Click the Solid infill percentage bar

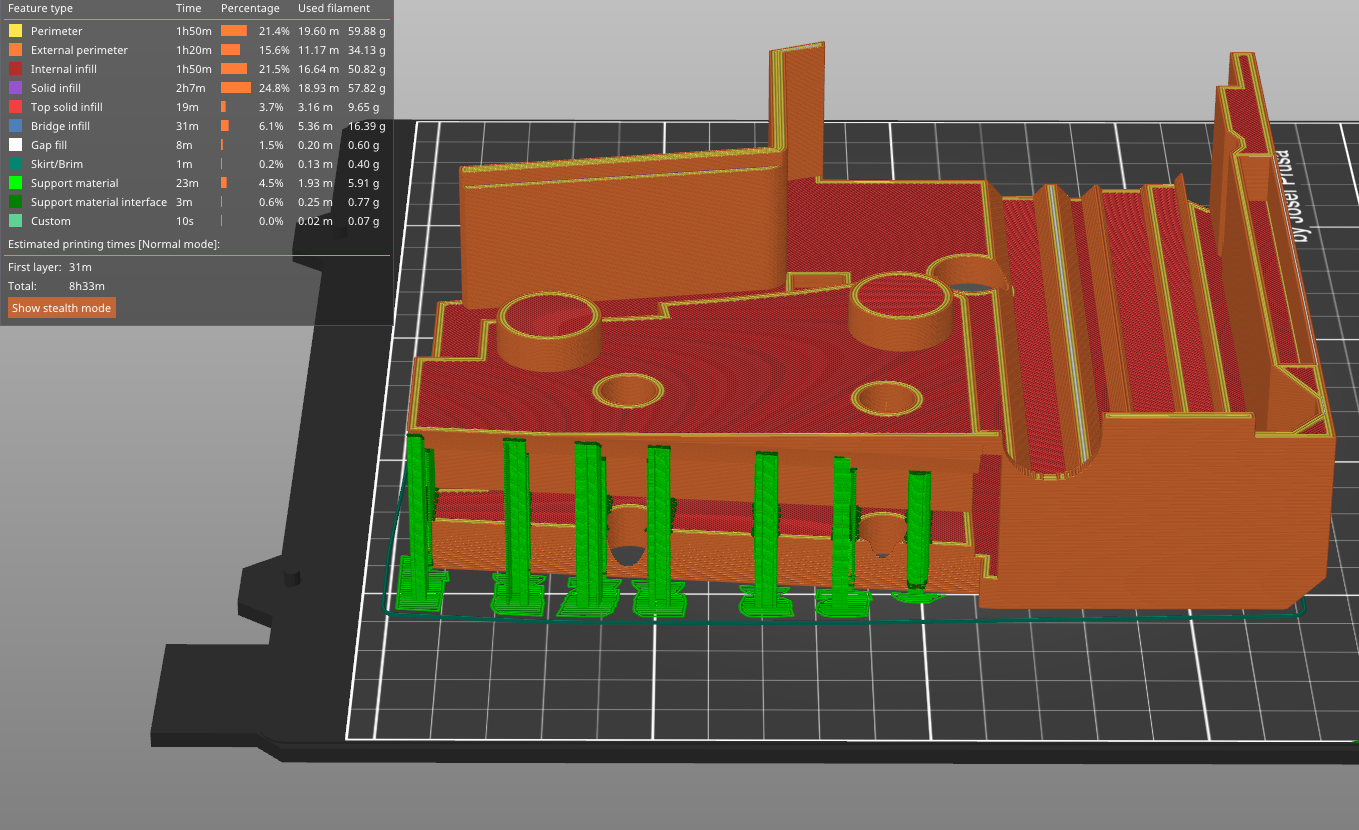click(x=236, y=88)
